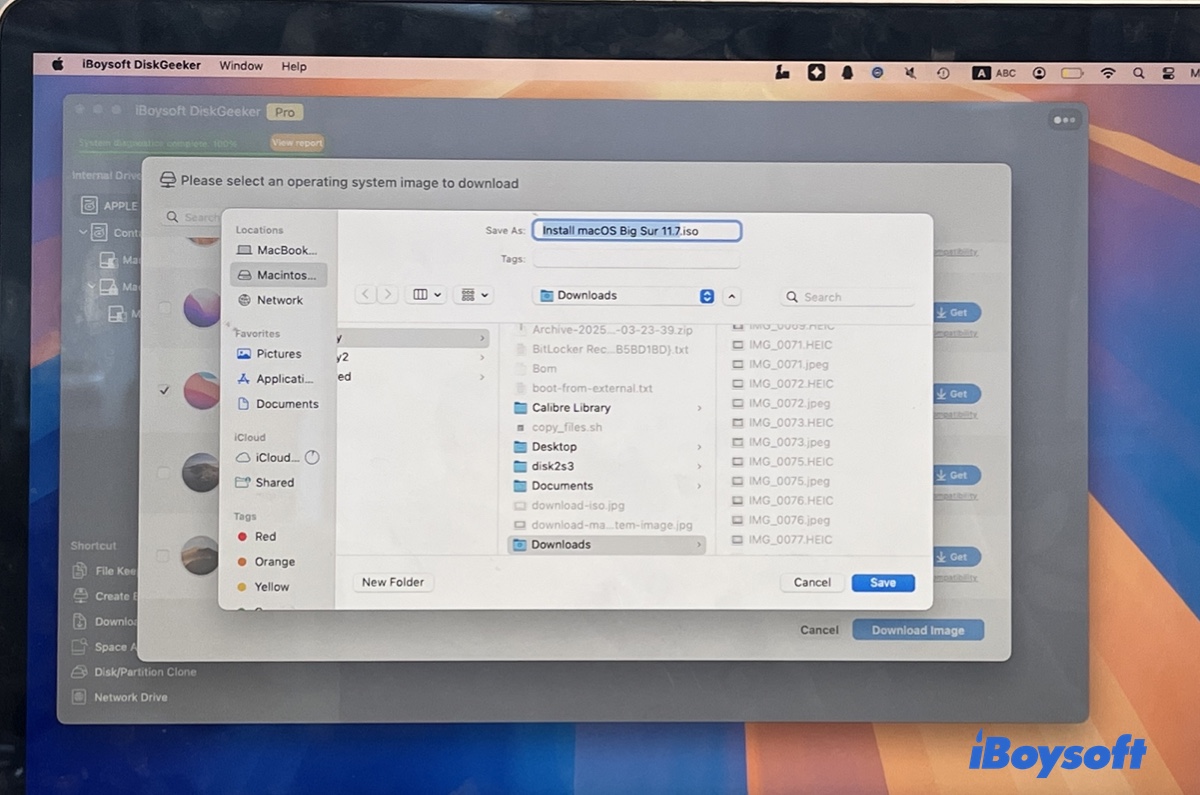Click the Search field in the save dialog
The height and width of the screenshot is (795, 1200).
(847, 297)
